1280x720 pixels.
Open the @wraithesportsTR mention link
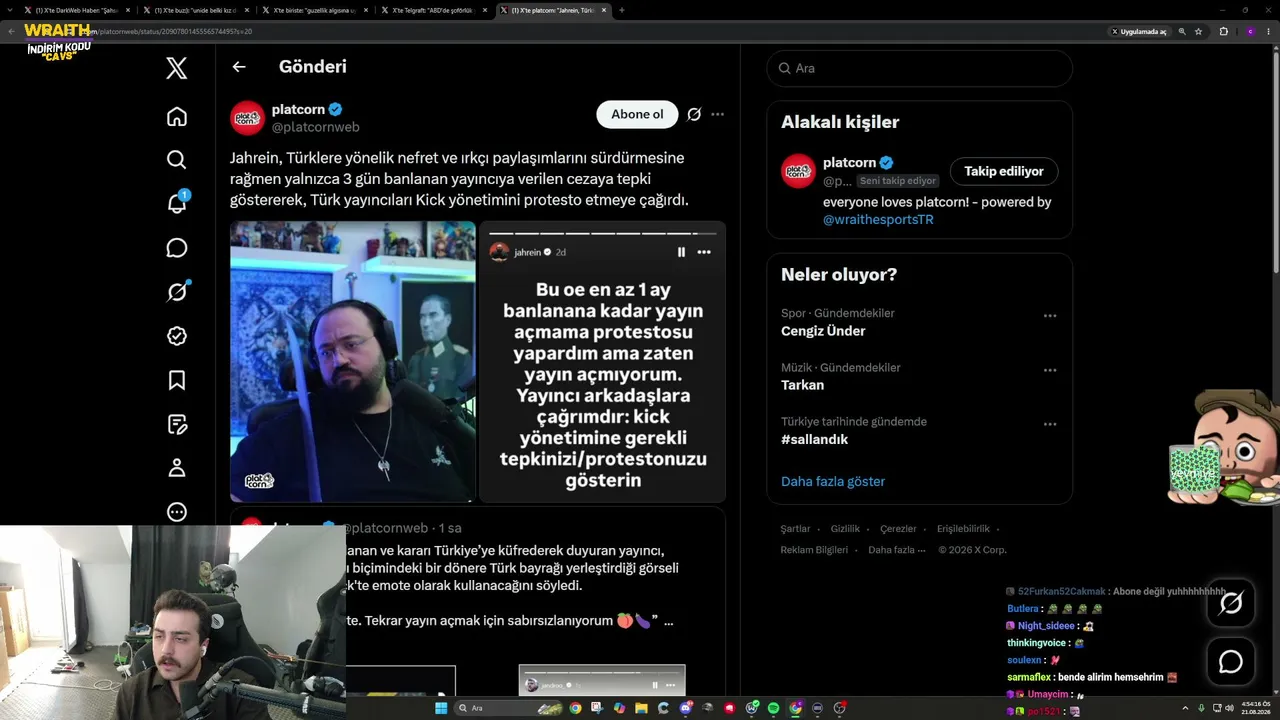click(x=878, y=219)
